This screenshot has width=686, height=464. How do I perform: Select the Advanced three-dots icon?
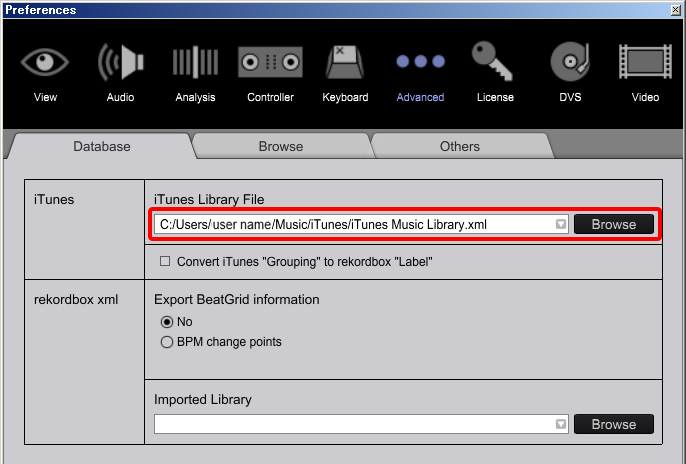coord(420,61)
